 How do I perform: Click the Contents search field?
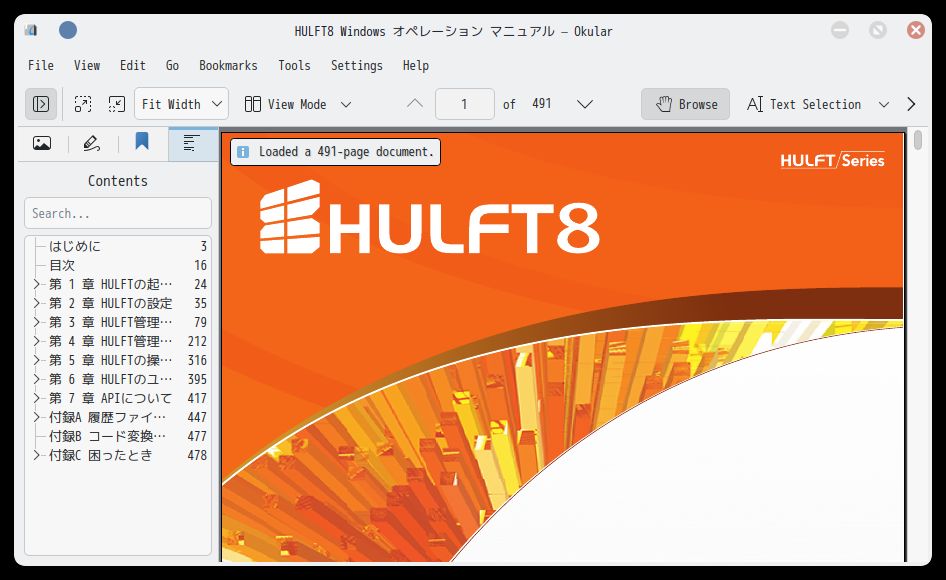[x=118, y=213]
